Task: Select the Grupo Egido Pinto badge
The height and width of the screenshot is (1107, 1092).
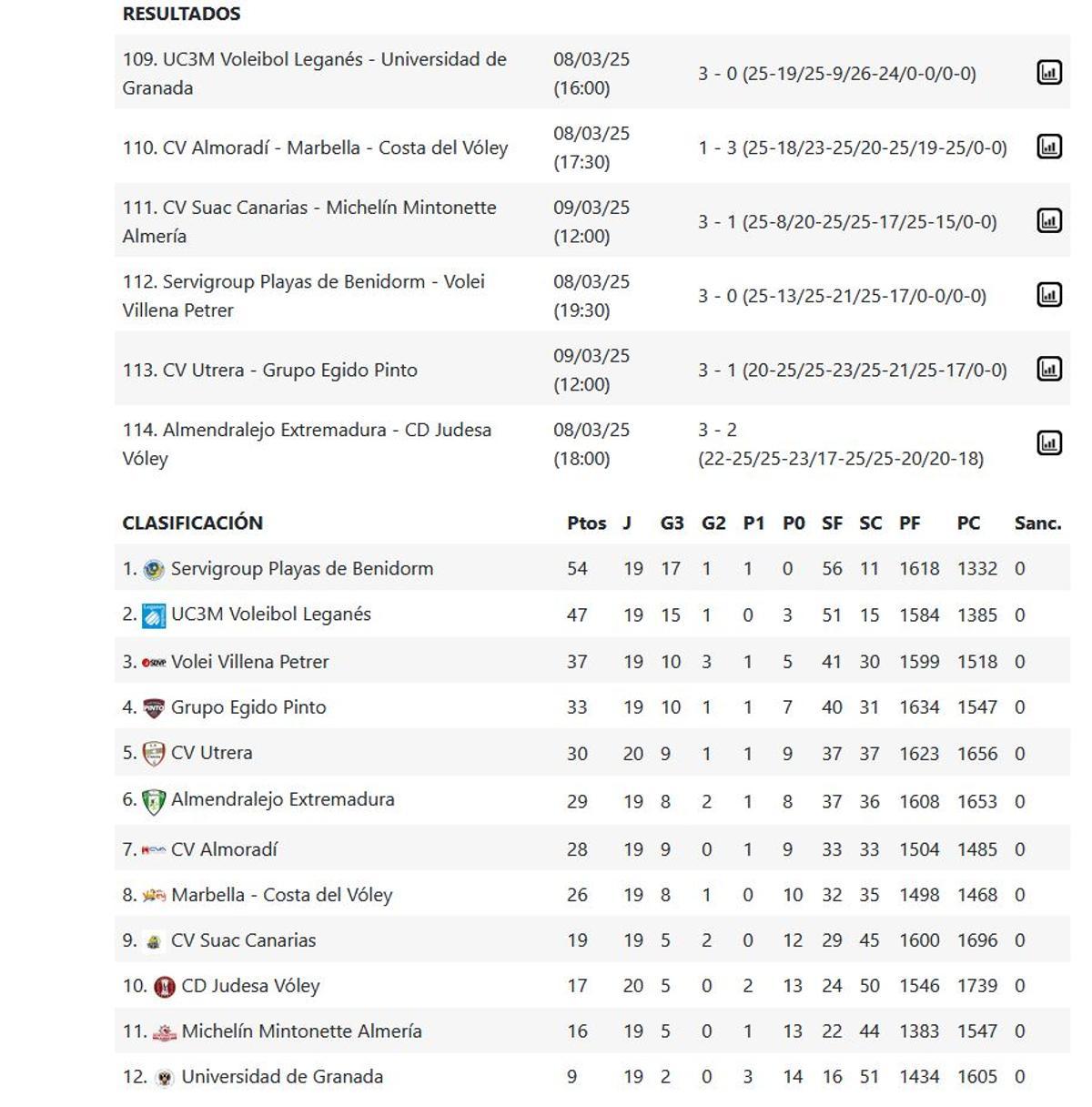Action: [x=152, y=706]
